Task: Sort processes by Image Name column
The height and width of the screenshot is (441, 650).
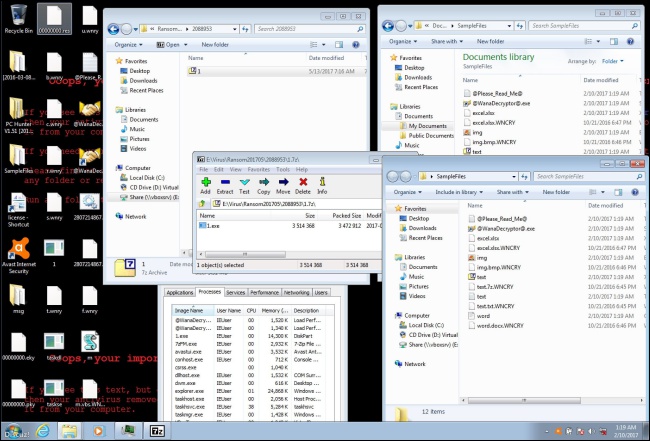Action: [193, 310]
